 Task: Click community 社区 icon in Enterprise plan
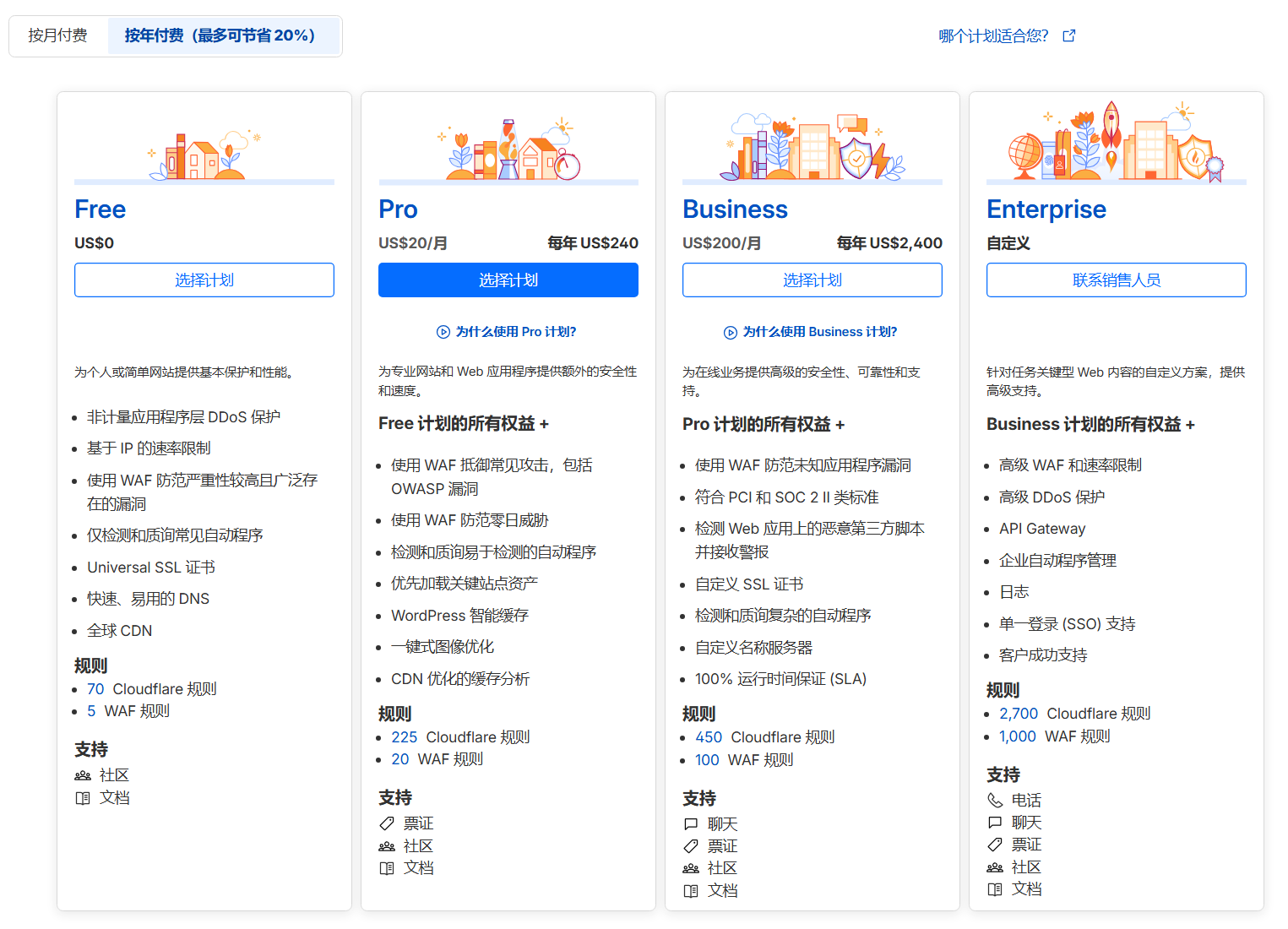(x=995, y=867)
